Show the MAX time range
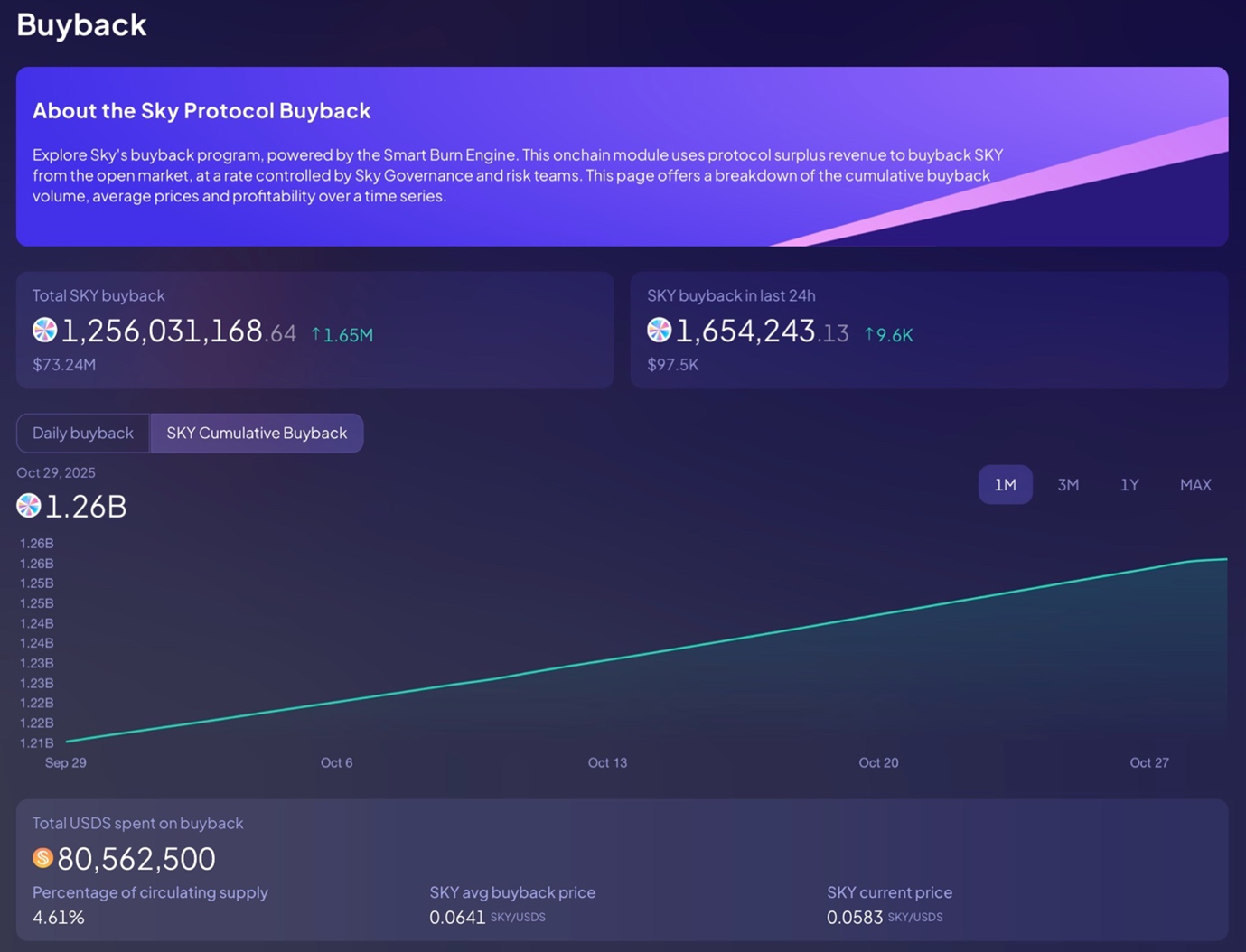The height and width of the screenshot is (952, 1246). 1194,485
